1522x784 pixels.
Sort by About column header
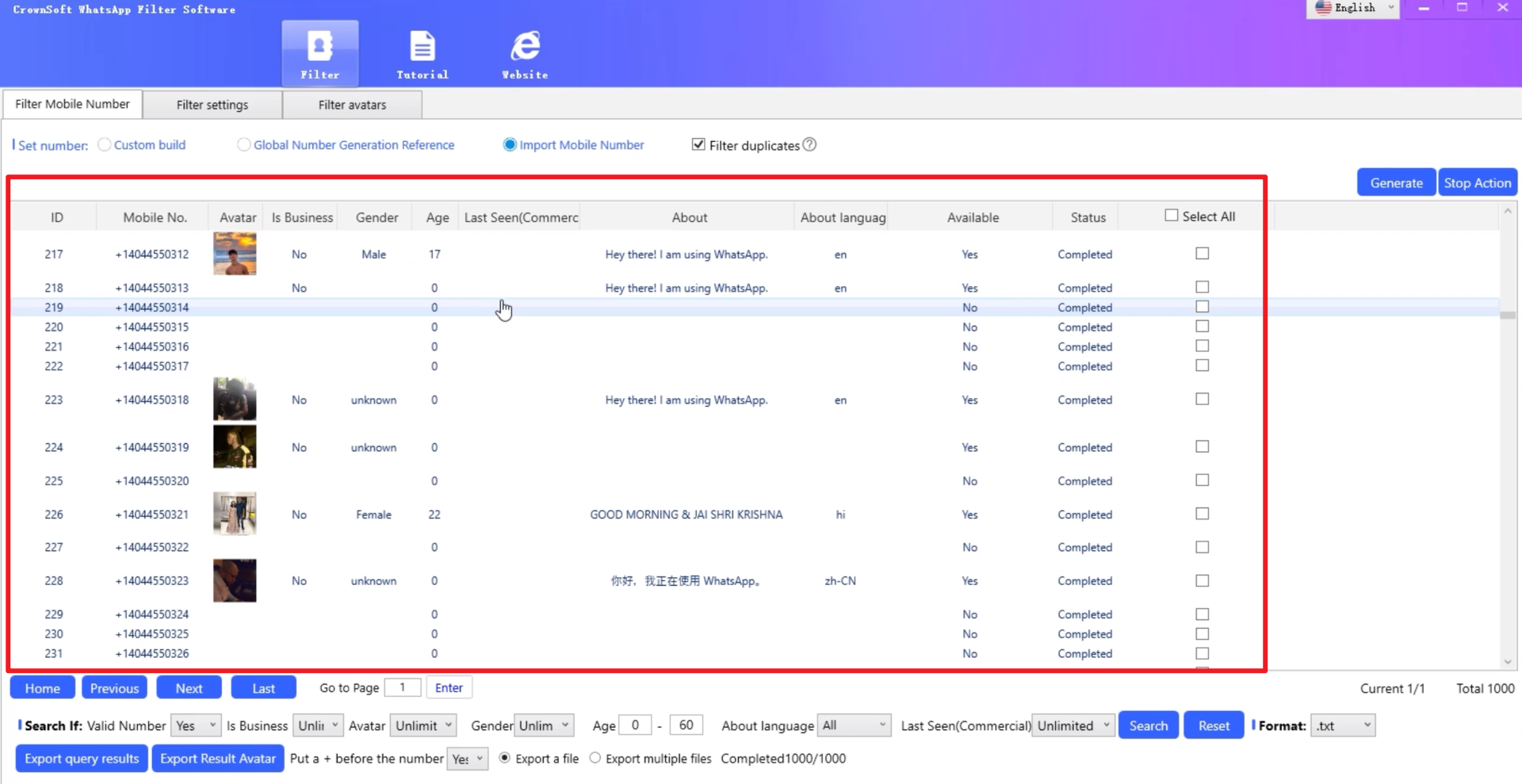pos(689,217)
